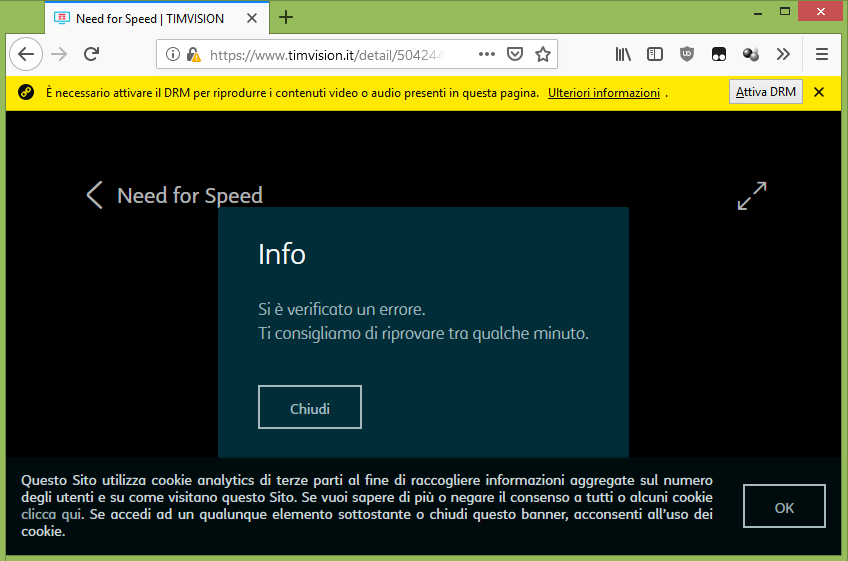Screen dimensions: 848x561
Task: Reload the TIMVISION page
Action: [x=91, y=54]
